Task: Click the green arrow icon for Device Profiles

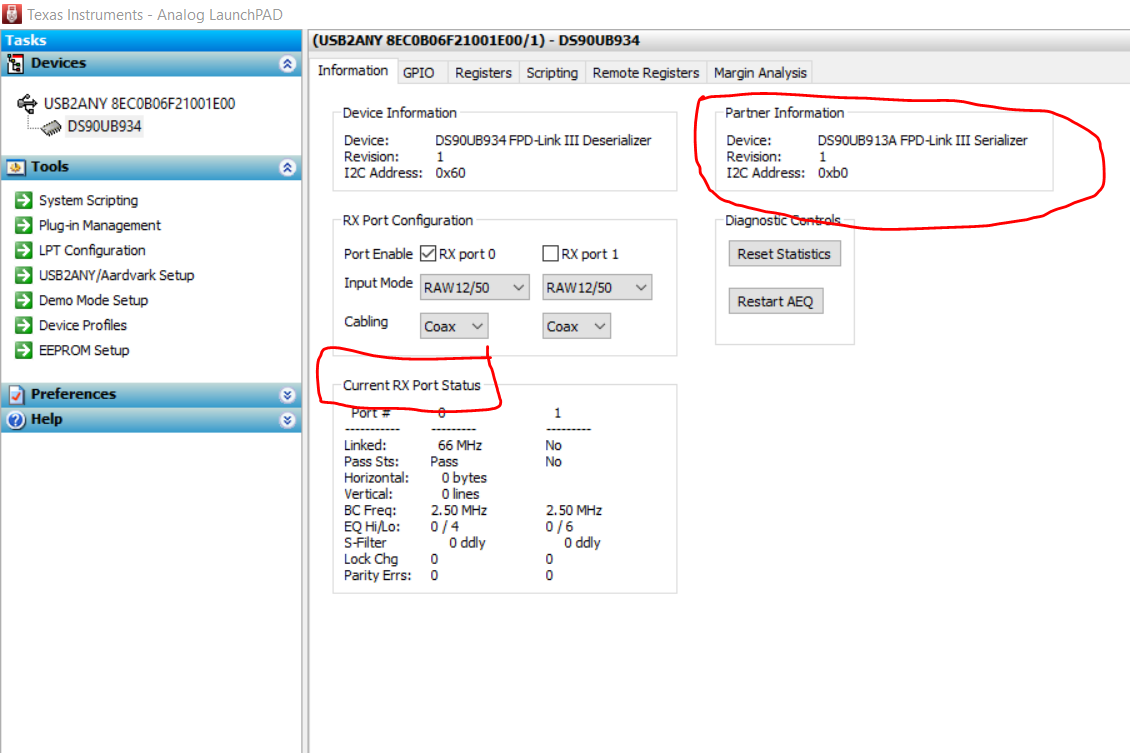Action: click(24, 325)
